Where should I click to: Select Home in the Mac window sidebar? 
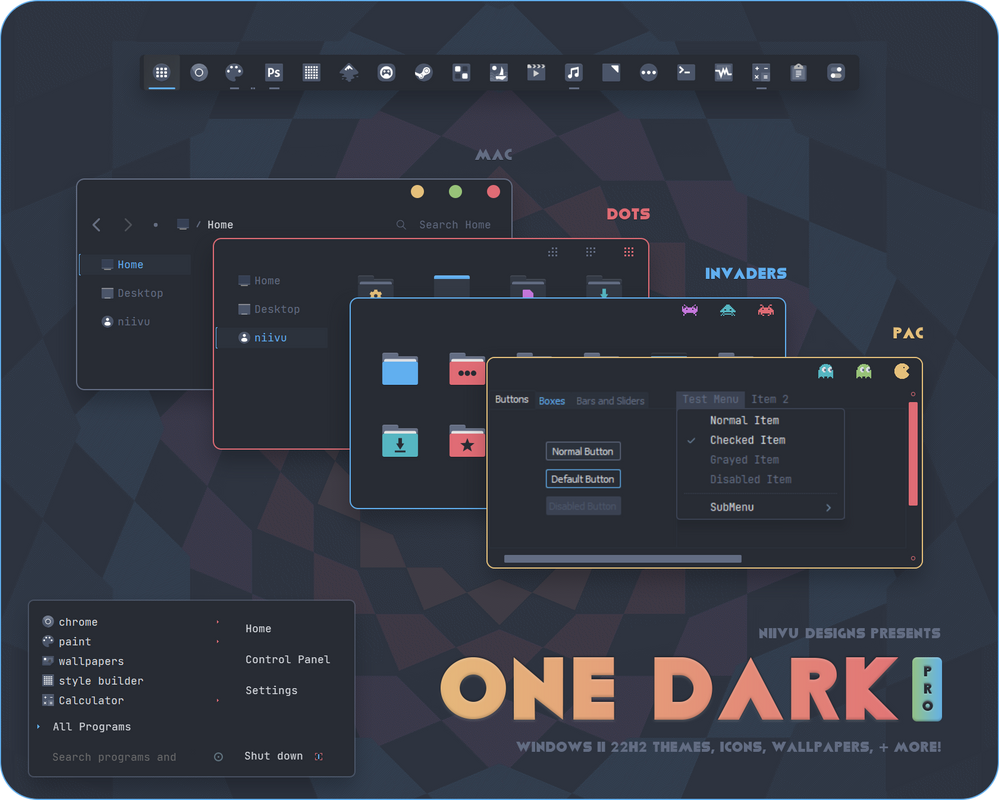pyautogui.click(x=135, y=264)
